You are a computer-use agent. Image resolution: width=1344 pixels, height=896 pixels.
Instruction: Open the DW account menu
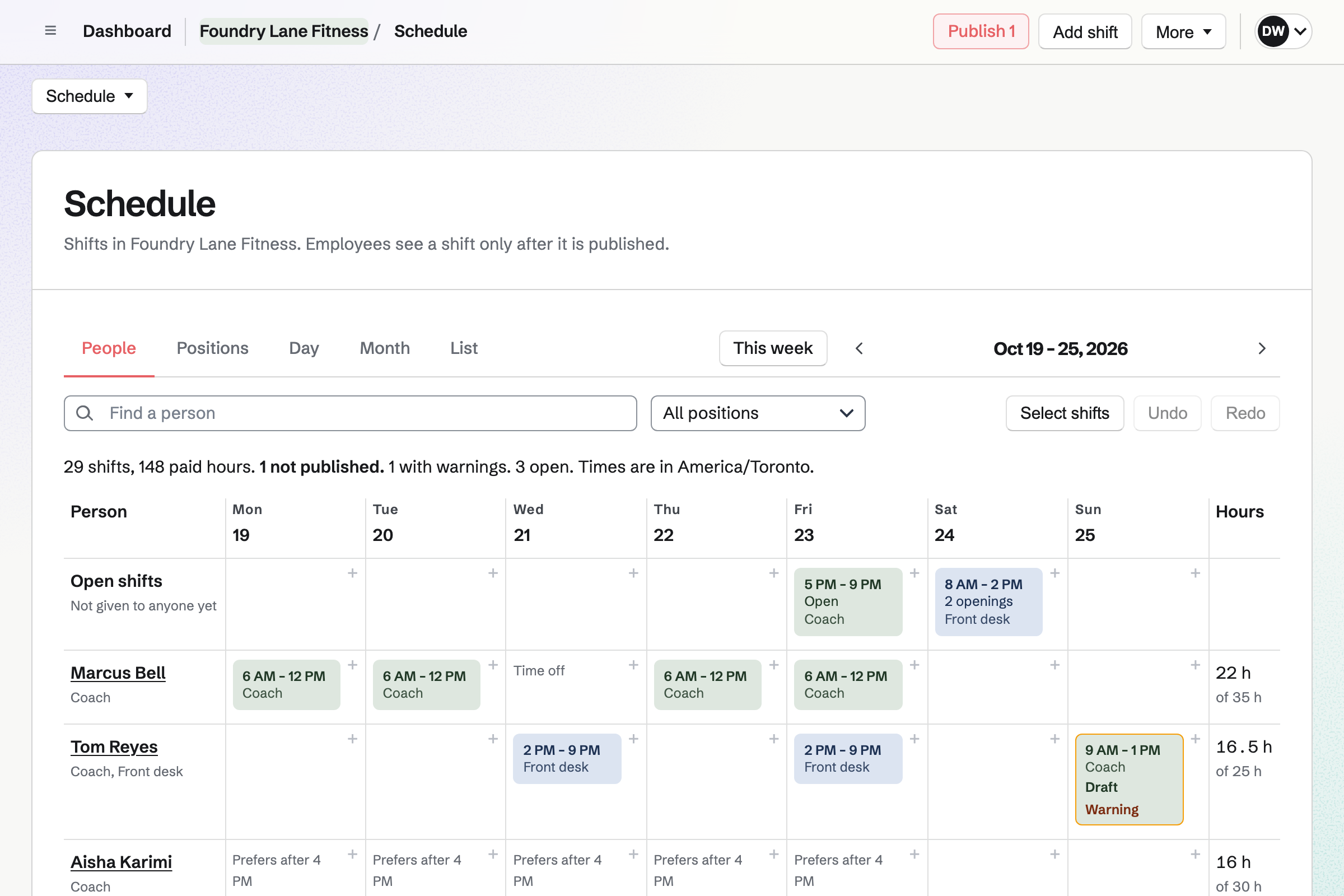point(1283,31)
